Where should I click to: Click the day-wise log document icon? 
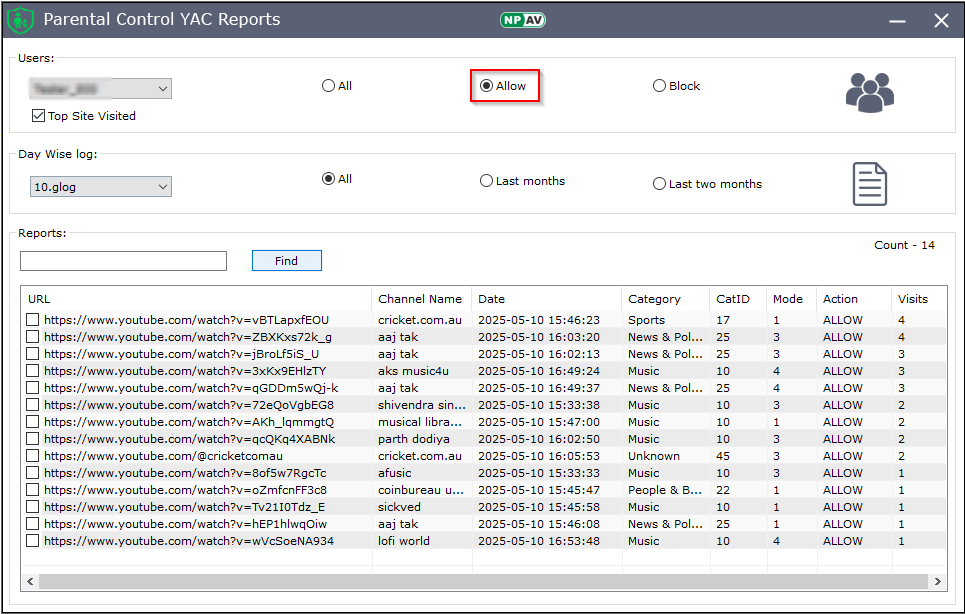(869, 185)
